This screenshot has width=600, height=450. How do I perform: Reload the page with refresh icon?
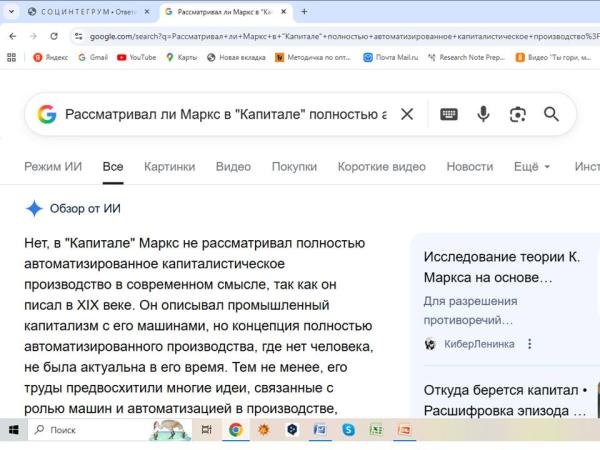click(54, 36)
